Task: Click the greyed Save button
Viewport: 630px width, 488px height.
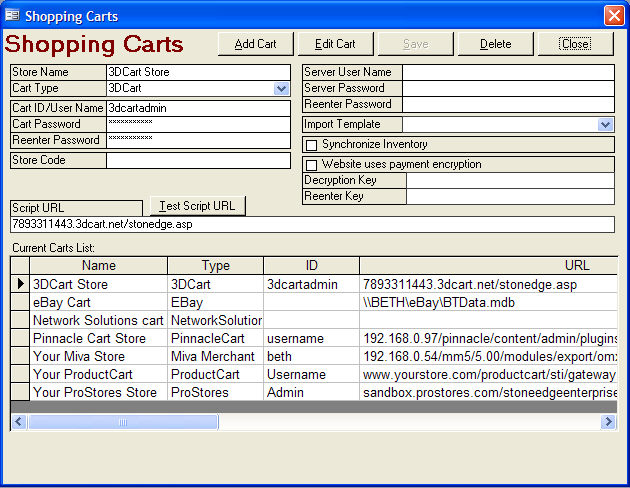Action: (415, 44)
